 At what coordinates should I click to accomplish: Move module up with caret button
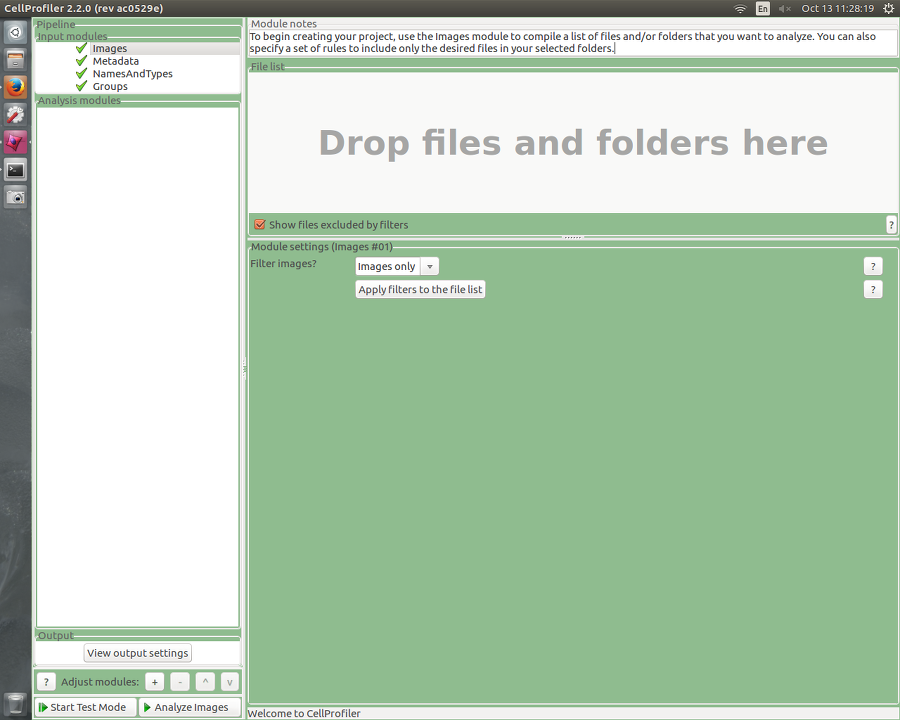(x=205, y=682)
